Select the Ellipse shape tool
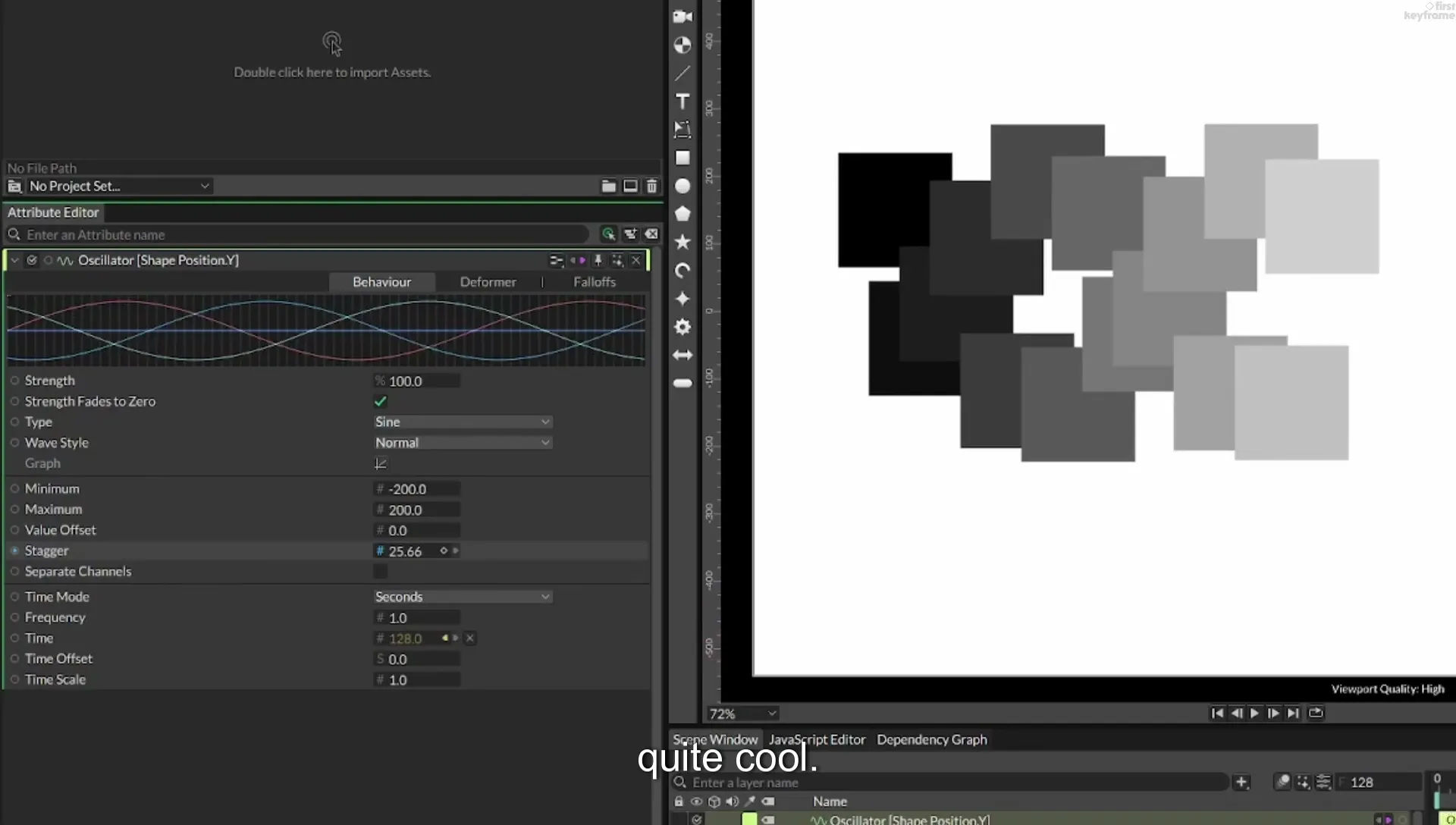The height and width of the screenshot is (825, 1456). click(682, 186)
